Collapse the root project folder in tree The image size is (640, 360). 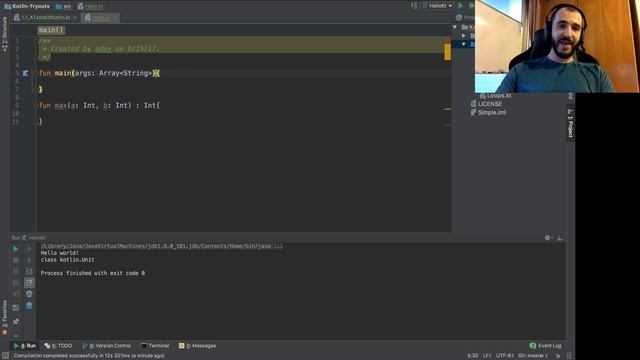455,27
